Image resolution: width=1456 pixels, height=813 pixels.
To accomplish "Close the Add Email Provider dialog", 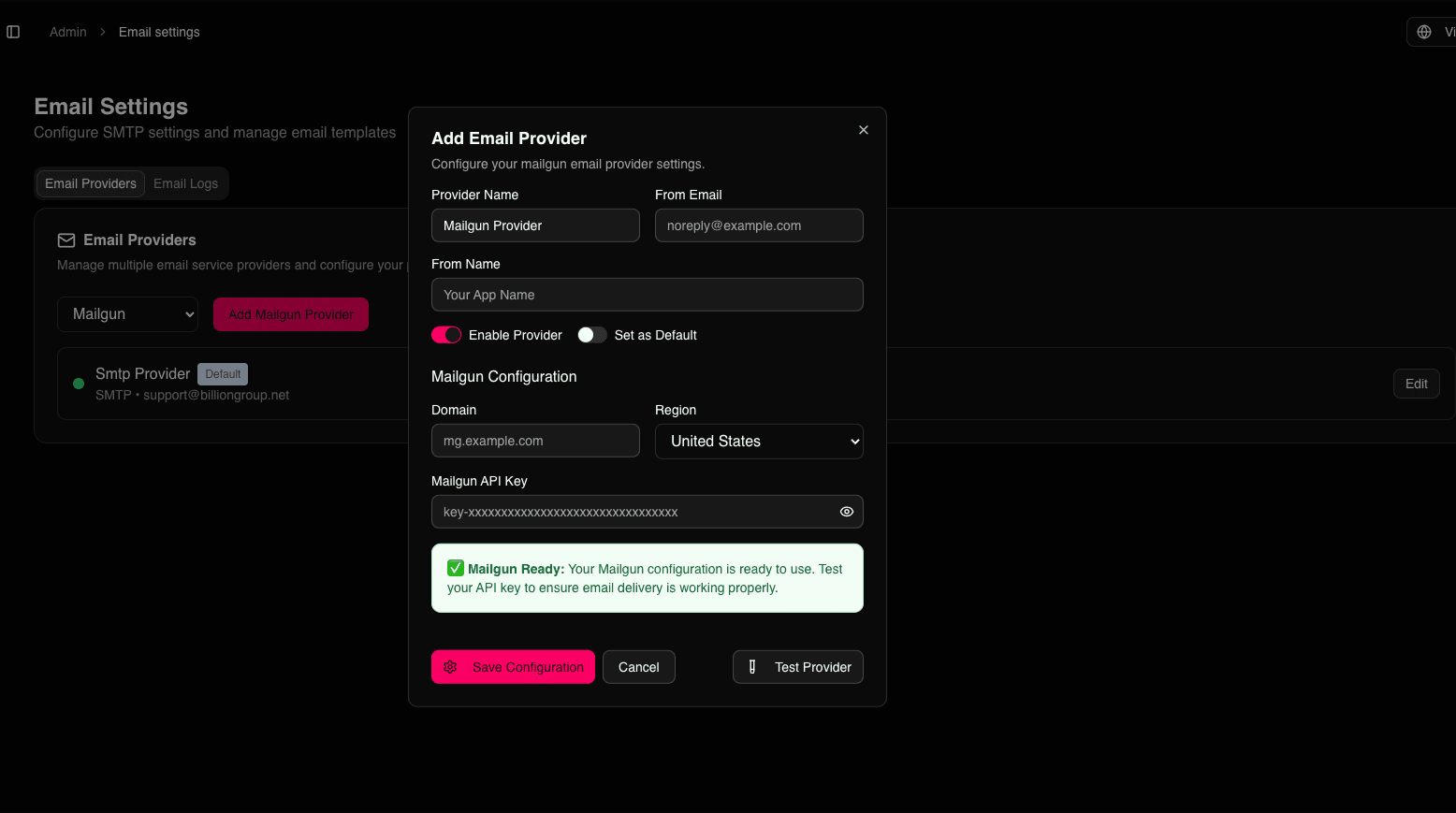I will [x=864, y=130].
